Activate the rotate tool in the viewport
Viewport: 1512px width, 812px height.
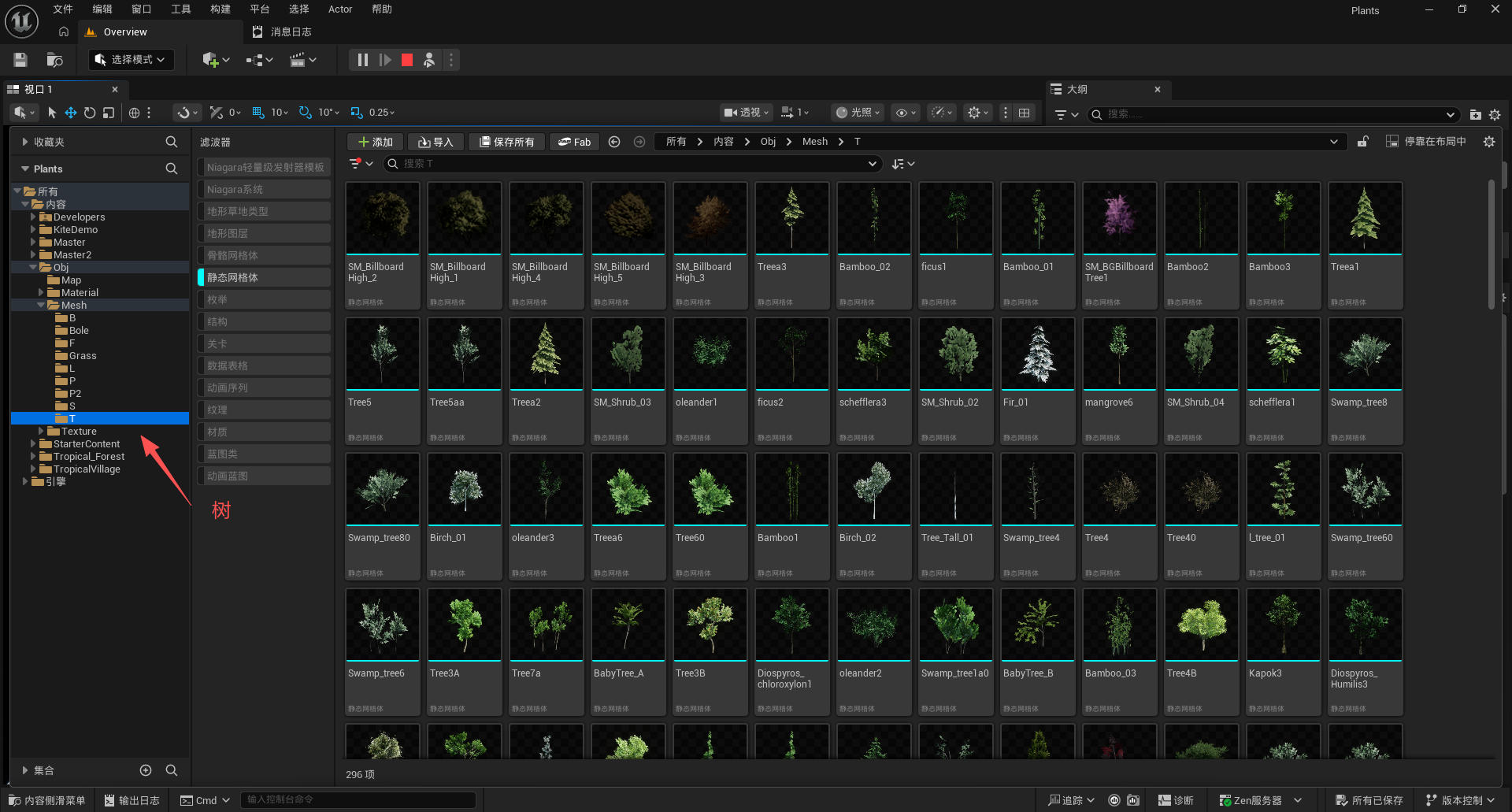[x=90, y=113]
